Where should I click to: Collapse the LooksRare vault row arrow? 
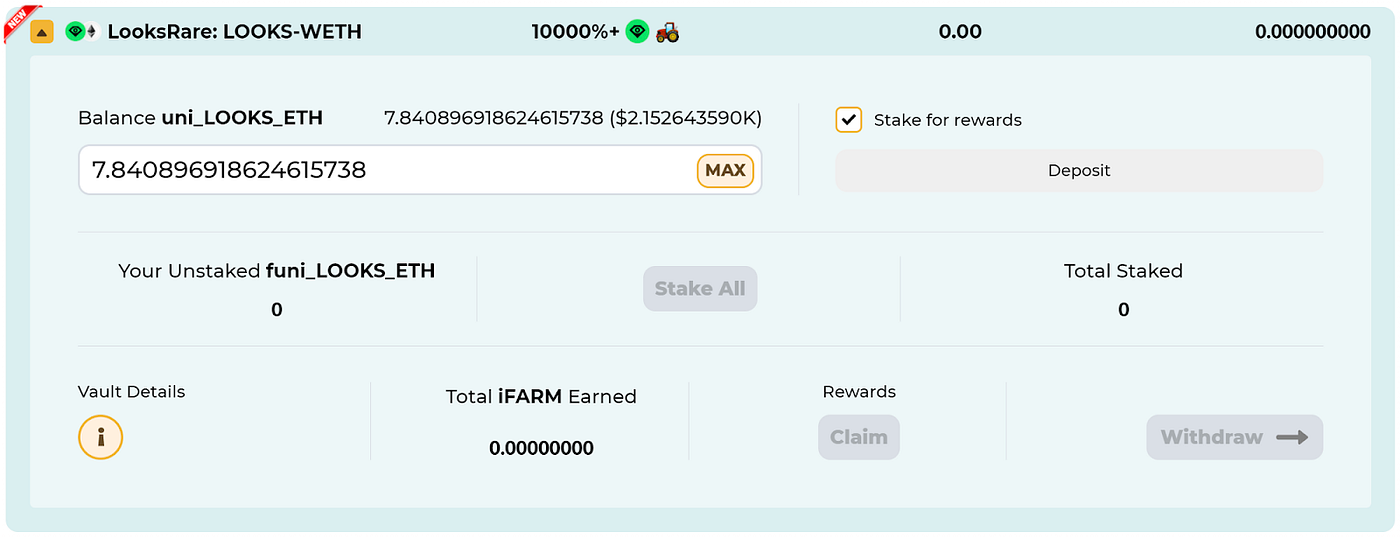(x=42, y=32)
